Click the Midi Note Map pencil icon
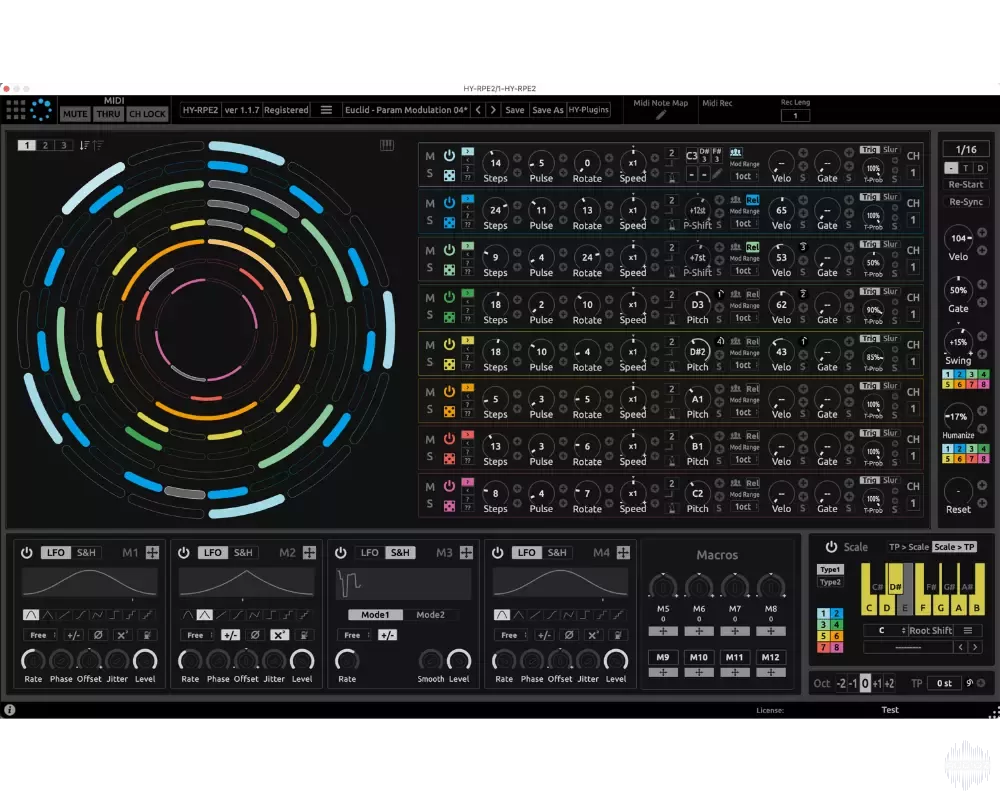The height and width of the screenshot is (800, 1000). tap(661, 115)
